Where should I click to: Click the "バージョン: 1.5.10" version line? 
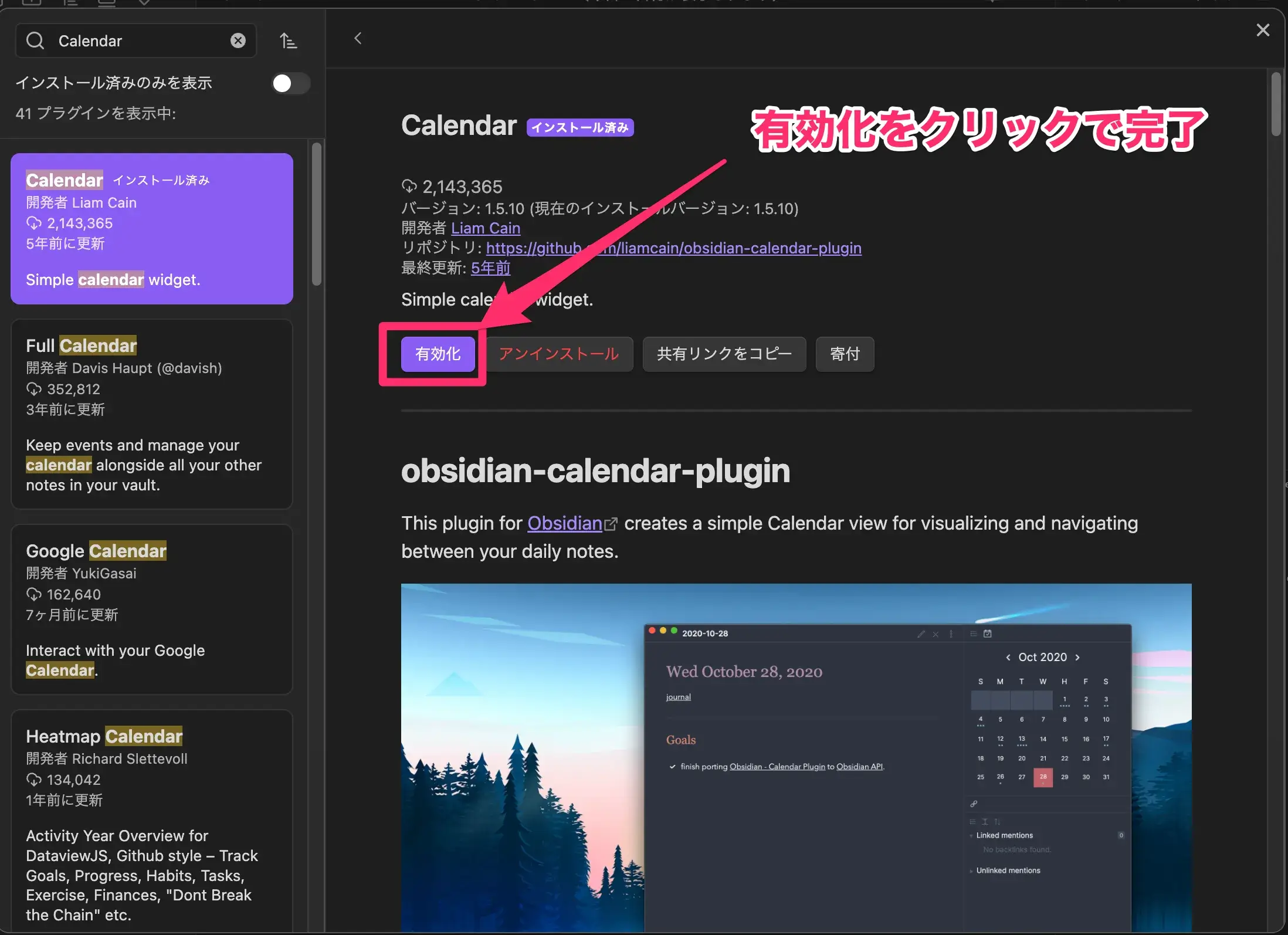tap(600, 208)
